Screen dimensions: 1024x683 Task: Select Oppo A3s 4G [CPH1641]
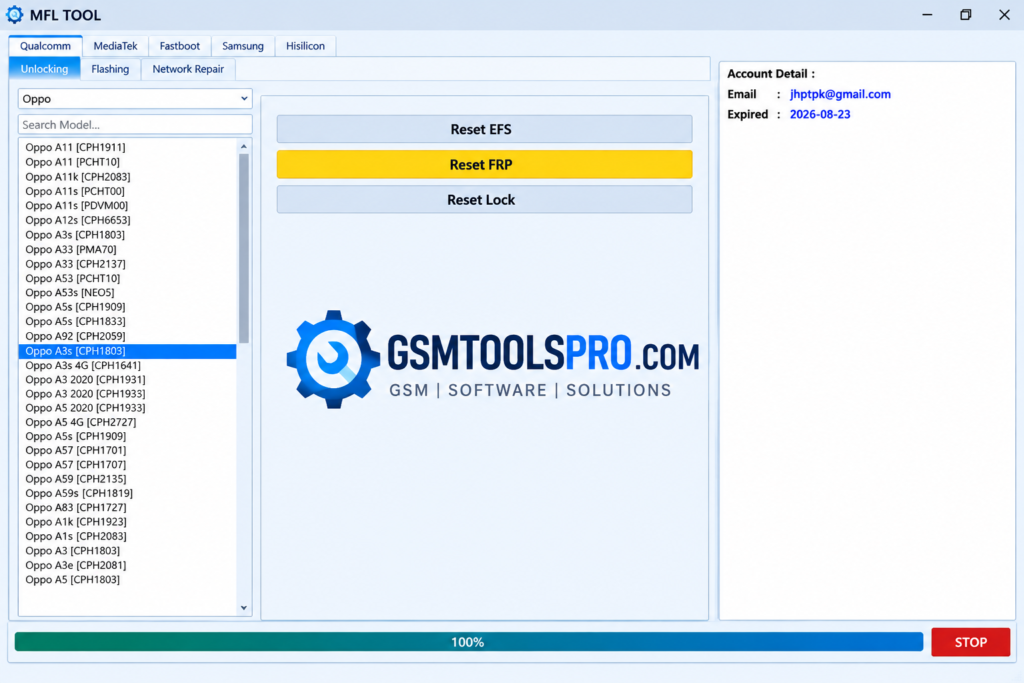pyautogui.click(x=127, y=365)
